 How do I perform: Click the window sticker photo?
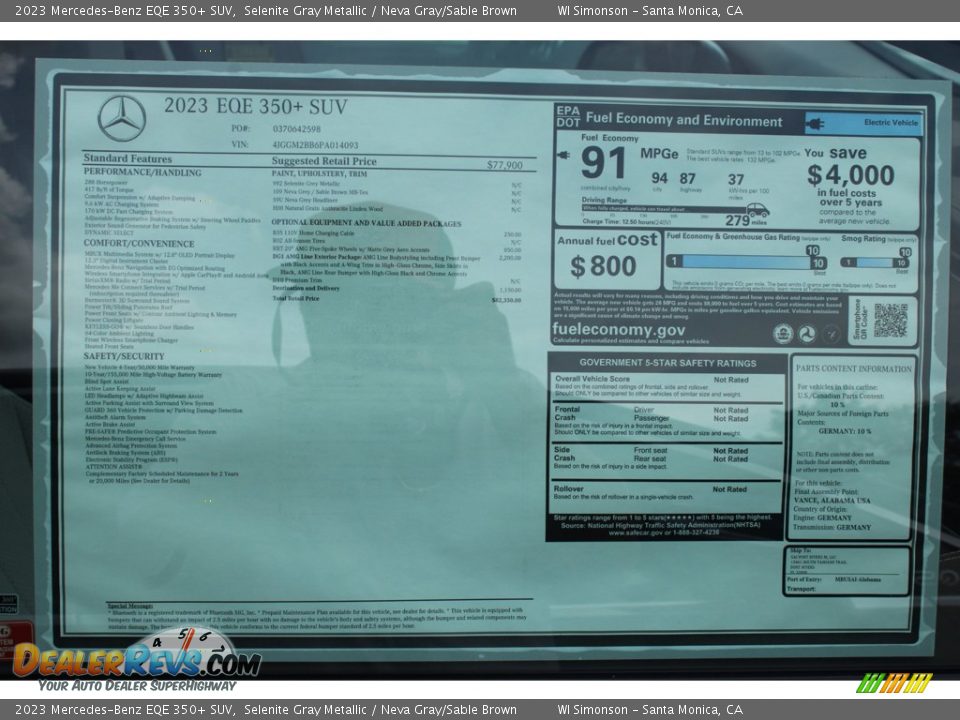480,360
